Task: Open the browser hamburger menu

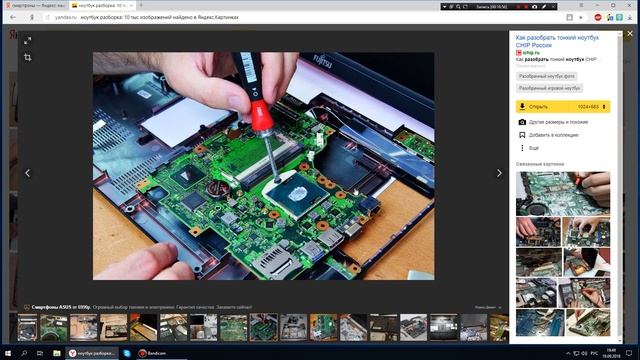Action: click(581, 6)
